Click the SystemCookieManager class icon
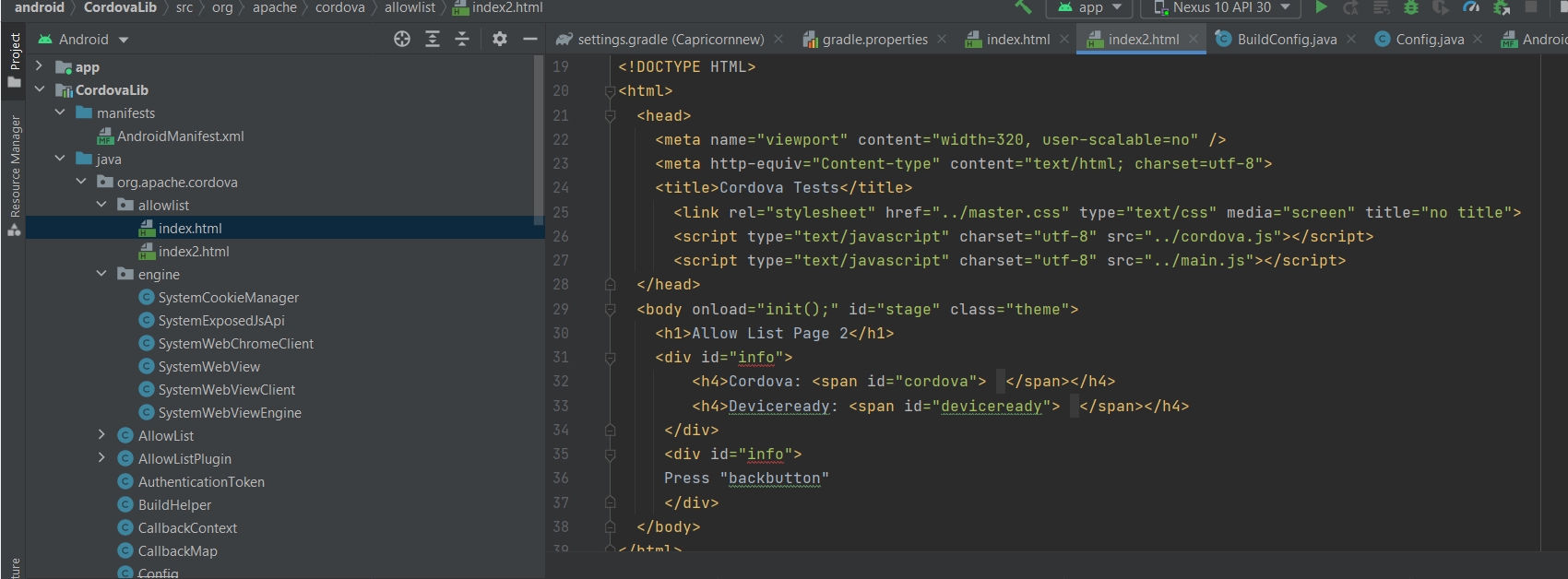This screenshot has width=1568, height=579. 146,297
